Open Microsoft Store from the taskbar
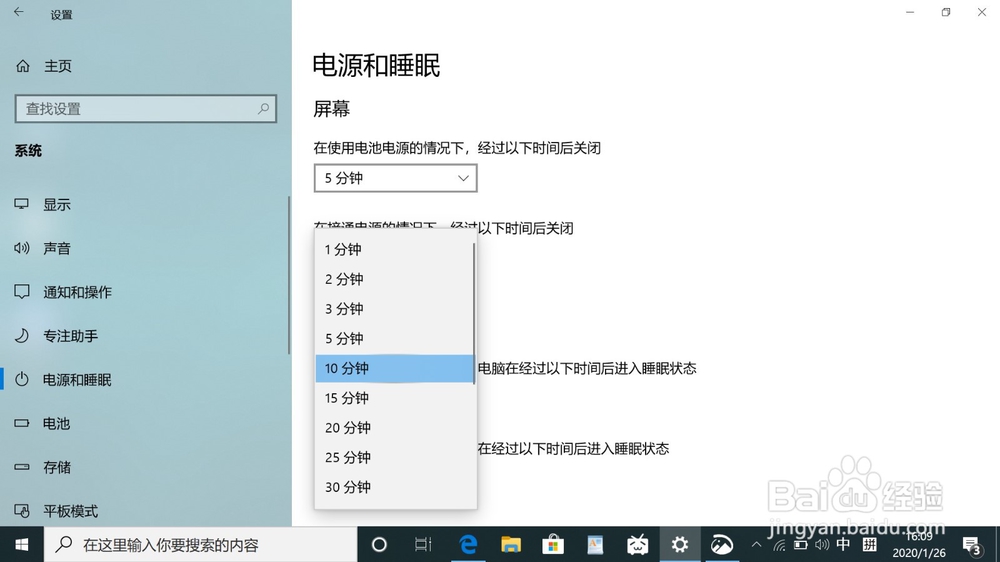 pos(553,545)
